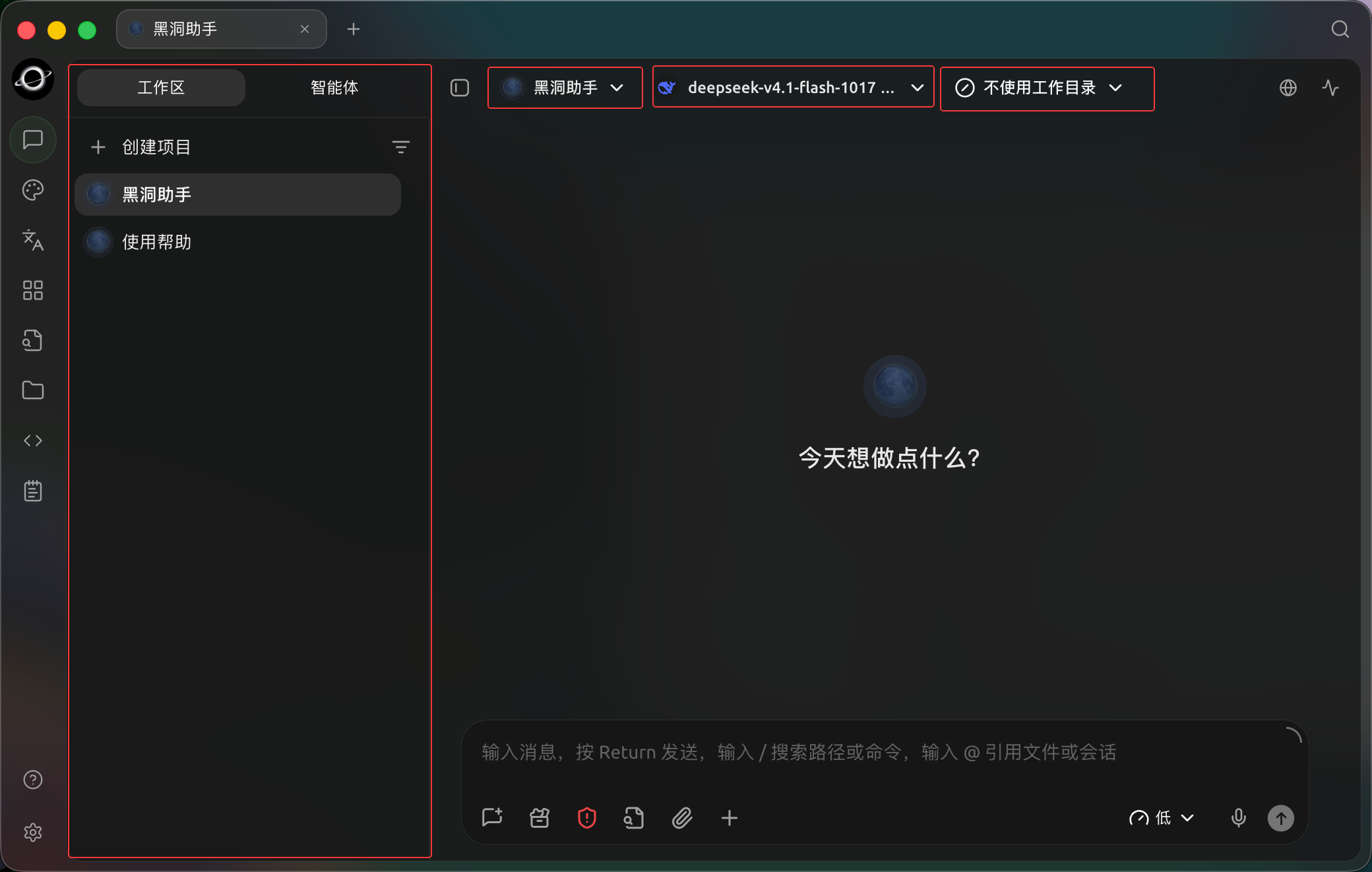Switch to the 智能体 tab
The image size is (1372, 872).
(334, 88)
